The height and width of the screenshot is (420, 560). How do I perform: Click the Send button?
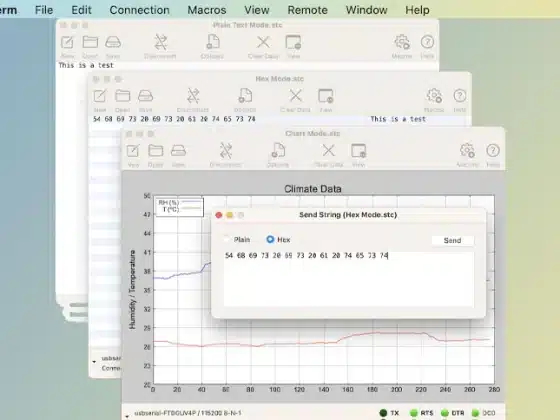452,240
